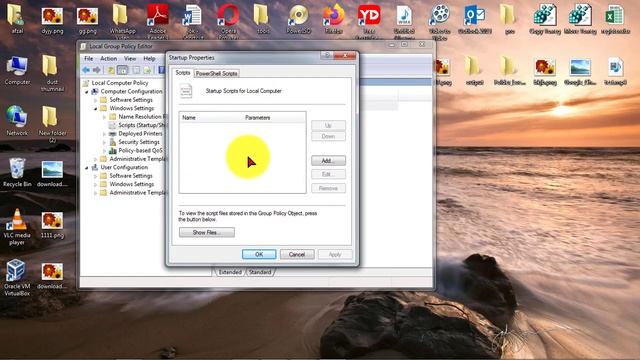Image resolution: width=640 pixels, height=360 pixels.
Task: Click the Forward arrow in Group Policy toolbar
Action: [x=96, y=70]
